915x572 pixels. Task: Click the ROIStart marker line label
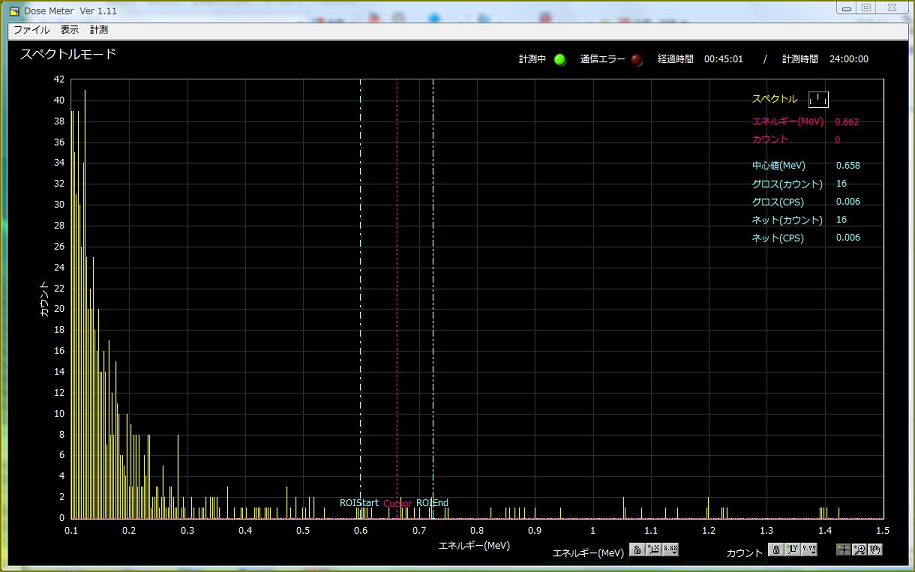[x=358, y=503]
